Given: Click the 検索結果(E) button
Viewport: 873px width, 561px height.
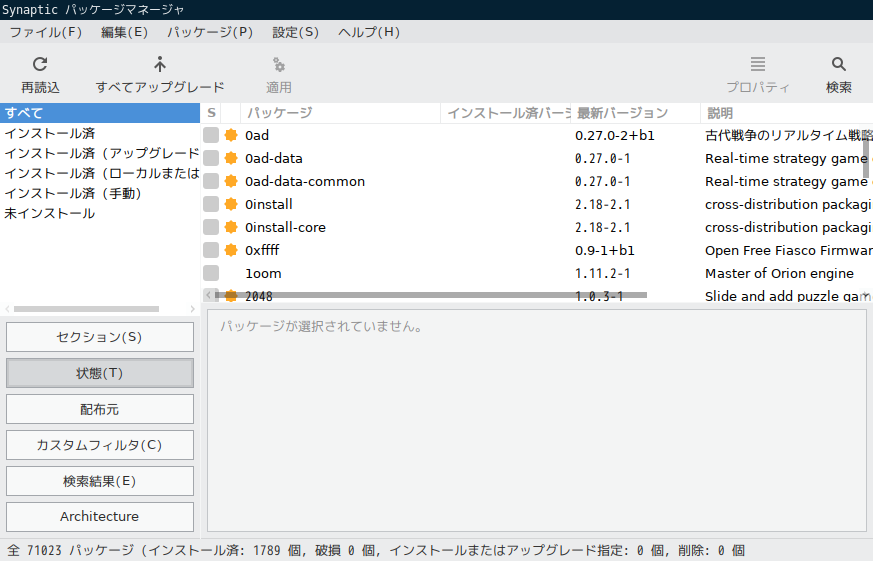Looking at the screenshot, I should 100,481.
